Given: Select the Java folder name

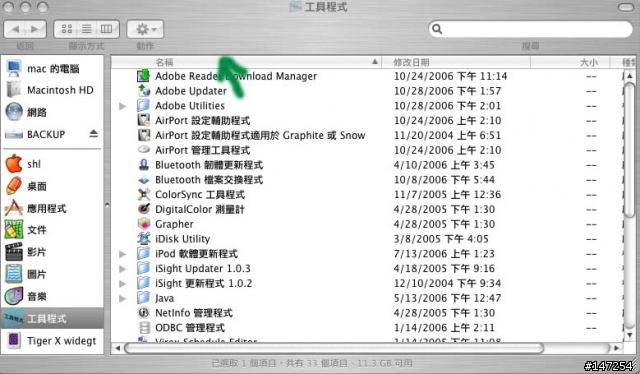Looking at the screenshot, I should coord(164,298).
